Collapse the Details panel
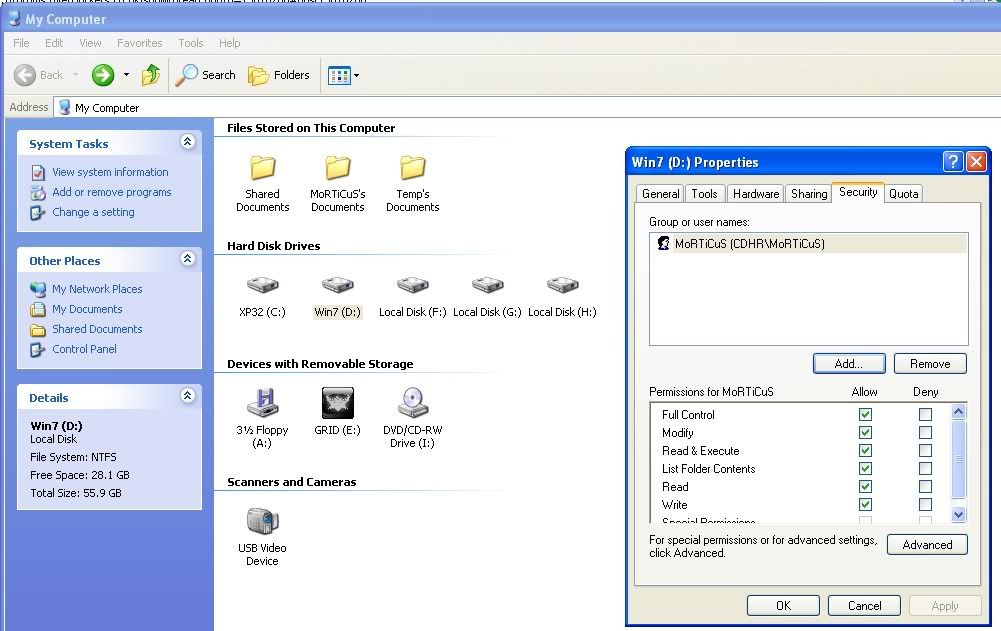Screen dimensions: 1001x631 click(x=188, y=395)
